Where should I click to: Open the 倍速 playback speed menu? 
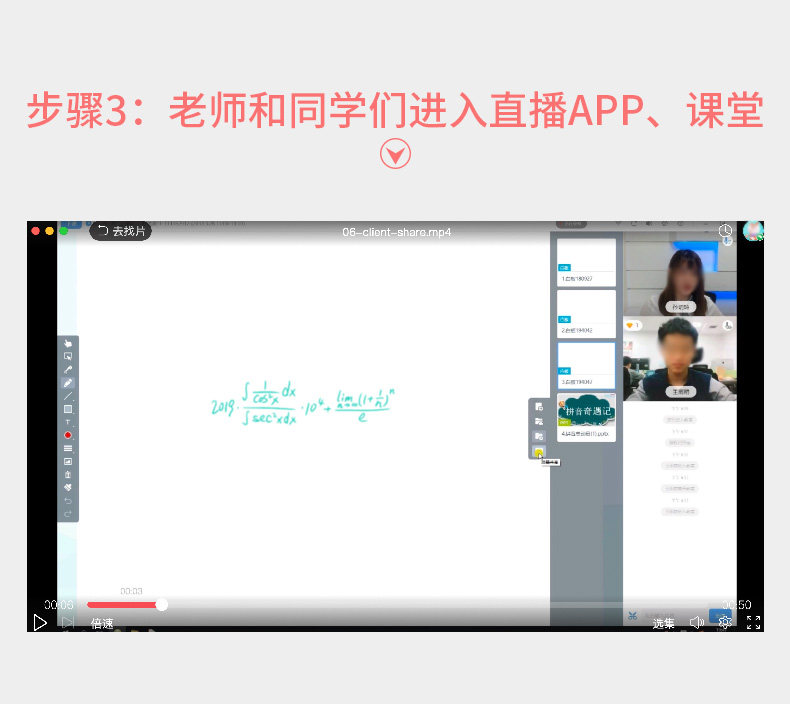pyautogui.click(x=102, y=624)
